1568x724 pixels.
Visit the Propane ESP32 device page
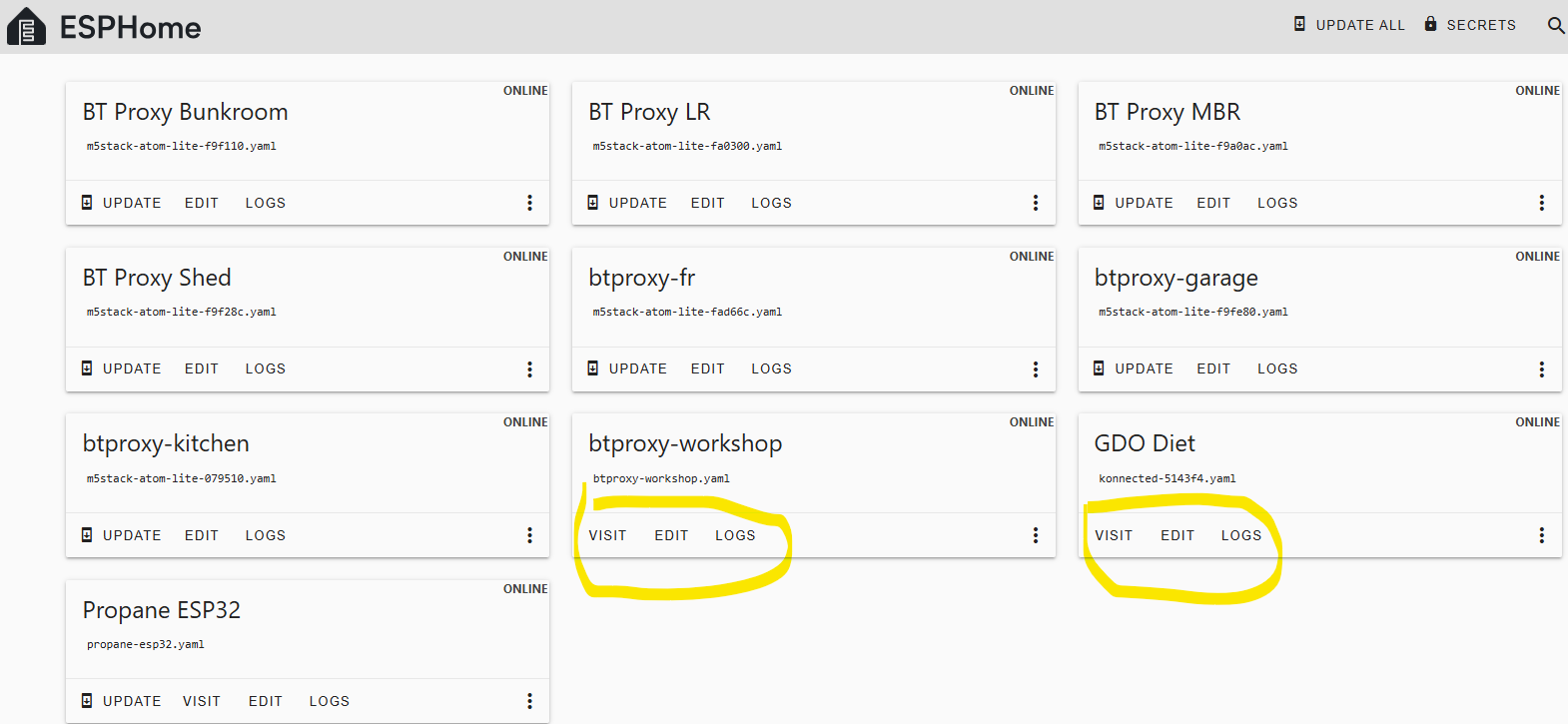[x=202, y=701]
